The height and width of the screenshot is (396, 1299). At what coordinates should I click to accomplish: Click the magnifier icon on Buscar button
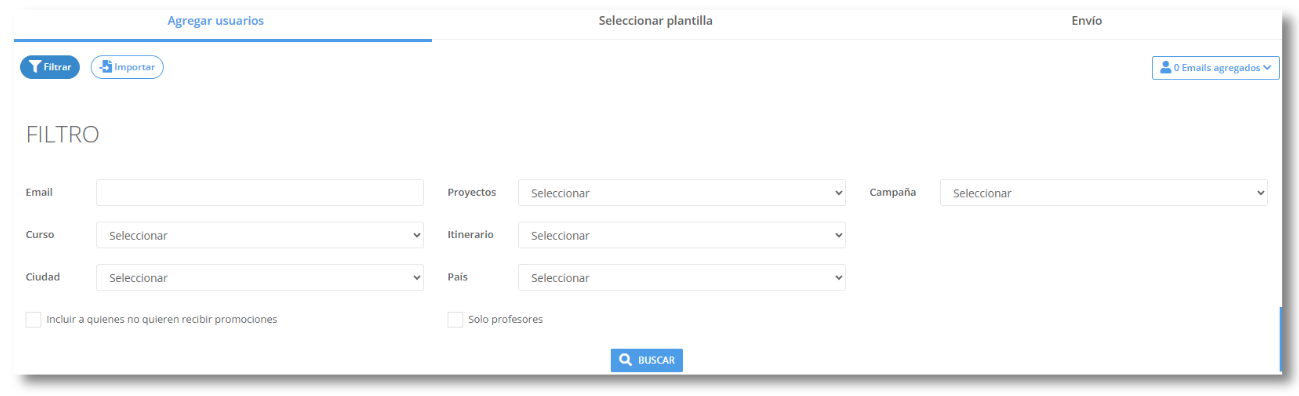point(625,360)
